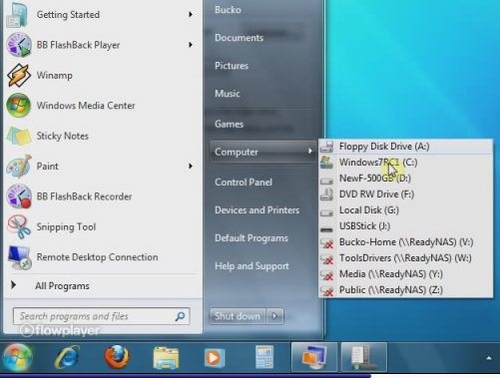The height and width of the screenshot is (378, 500).
Task: Open Default Programs
Action: coord(251,238)
